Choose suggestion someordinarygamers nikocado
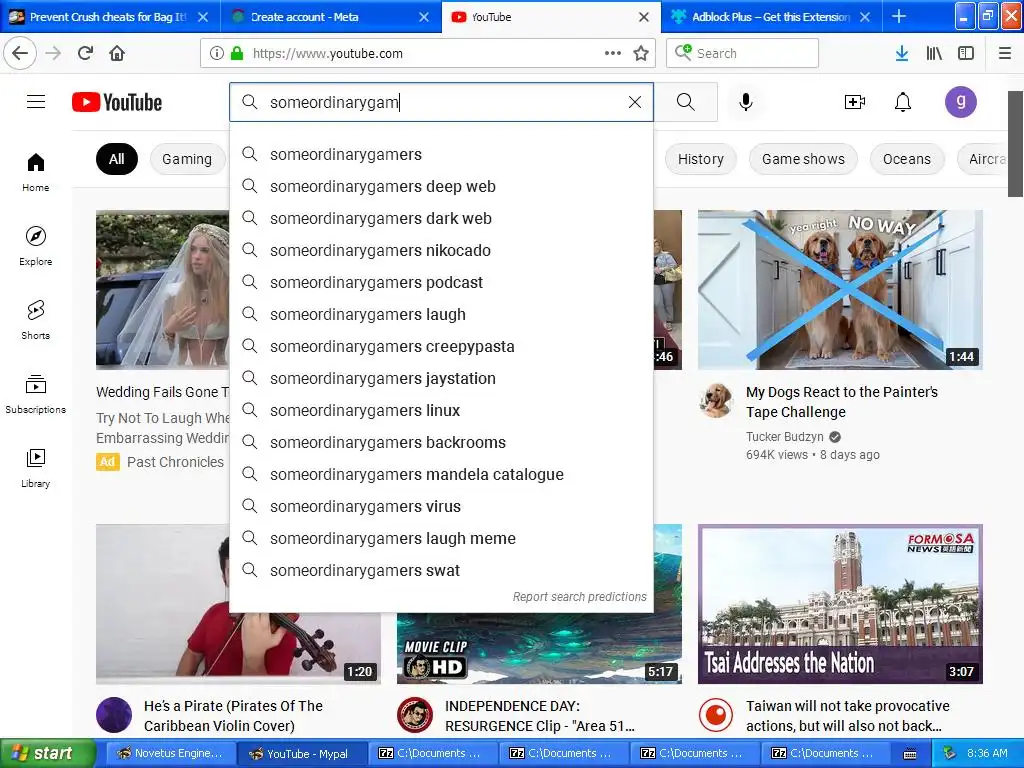 pos(441,250)
